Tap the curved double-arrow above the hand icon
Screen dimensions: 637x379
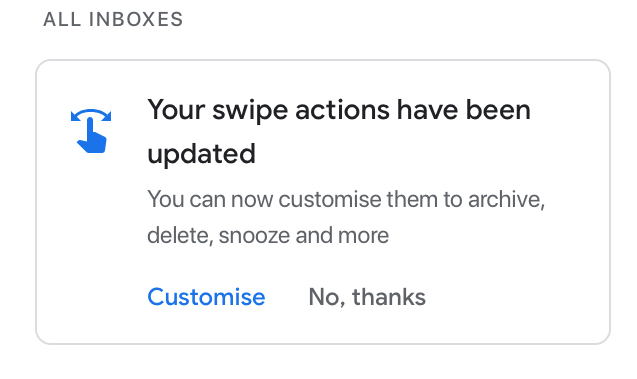coord(91,115)
